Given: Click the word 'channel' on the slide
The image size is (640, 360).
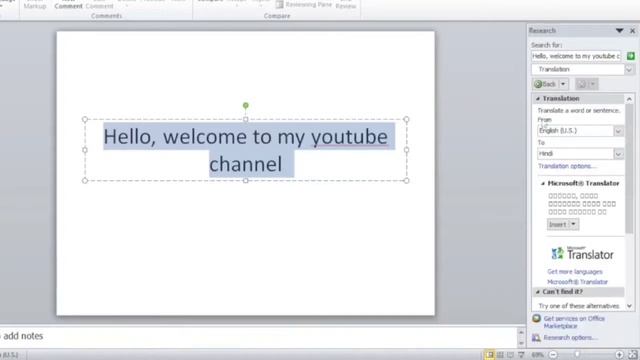Looking at the screenshot, I should (246, 164).
